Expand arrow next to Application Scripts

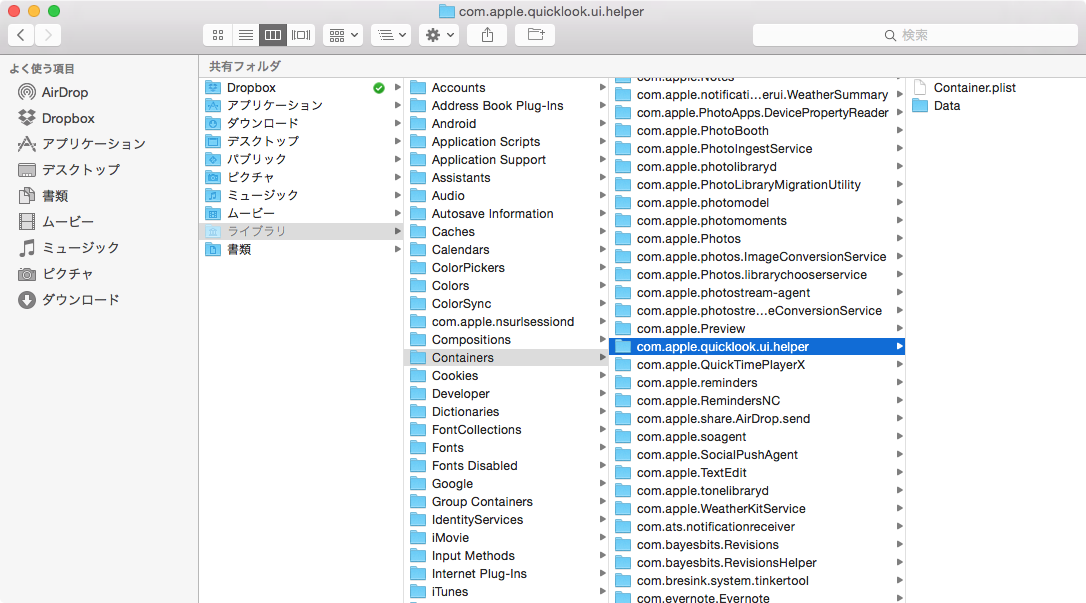pos(603,142)
